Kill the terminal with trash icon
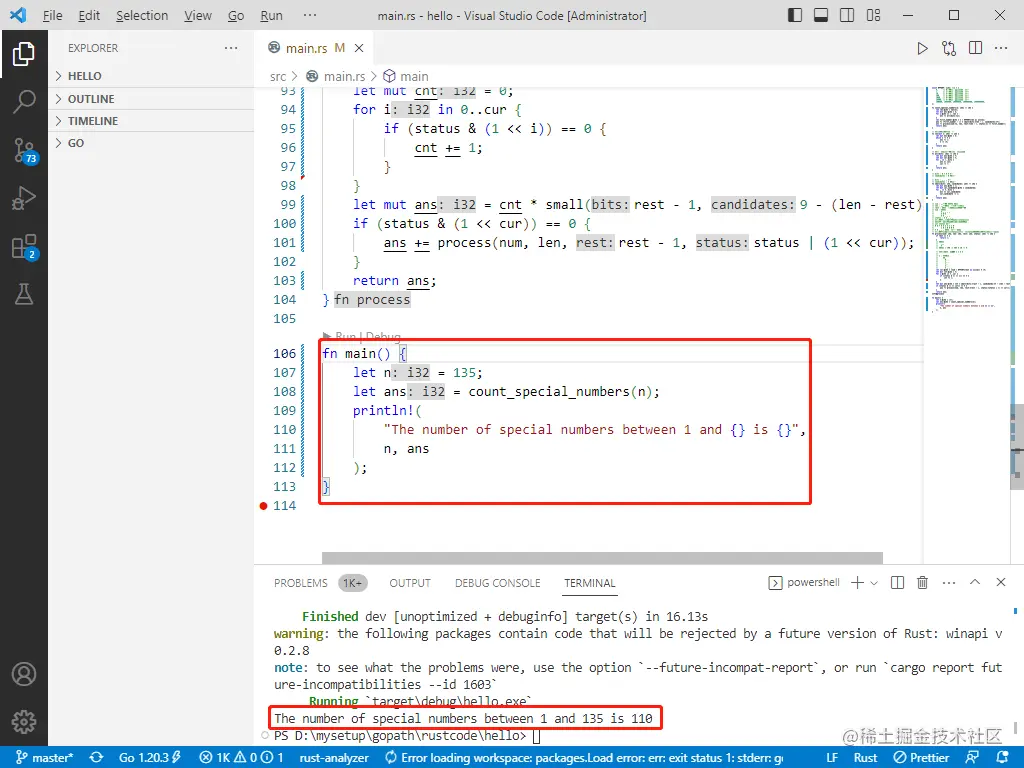The image size is (1024, 768). coord(922,583)
